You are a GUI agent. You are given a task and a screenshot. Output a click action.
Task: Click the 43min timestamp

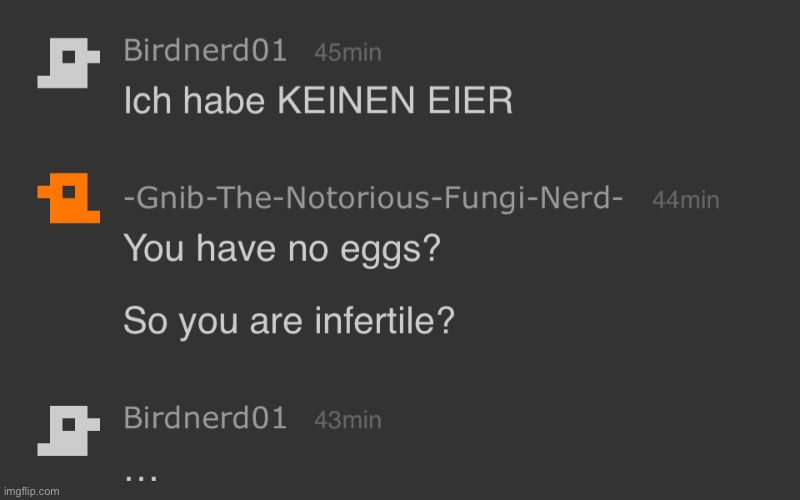[x=347, y=420]
